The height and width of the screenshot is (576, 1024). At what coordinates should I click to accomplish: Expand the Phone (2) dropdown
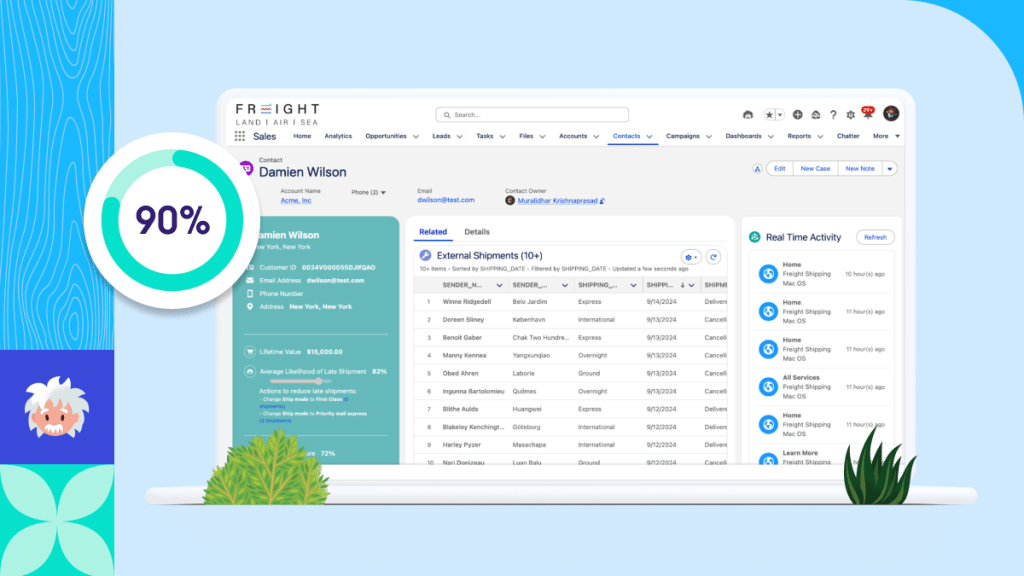383,192
